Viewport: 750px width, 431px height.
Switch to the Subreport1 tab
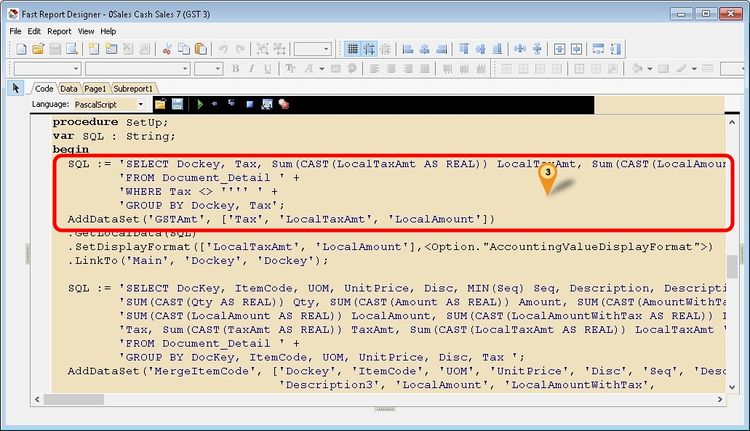pyautogui.click(x=134, y=88)
